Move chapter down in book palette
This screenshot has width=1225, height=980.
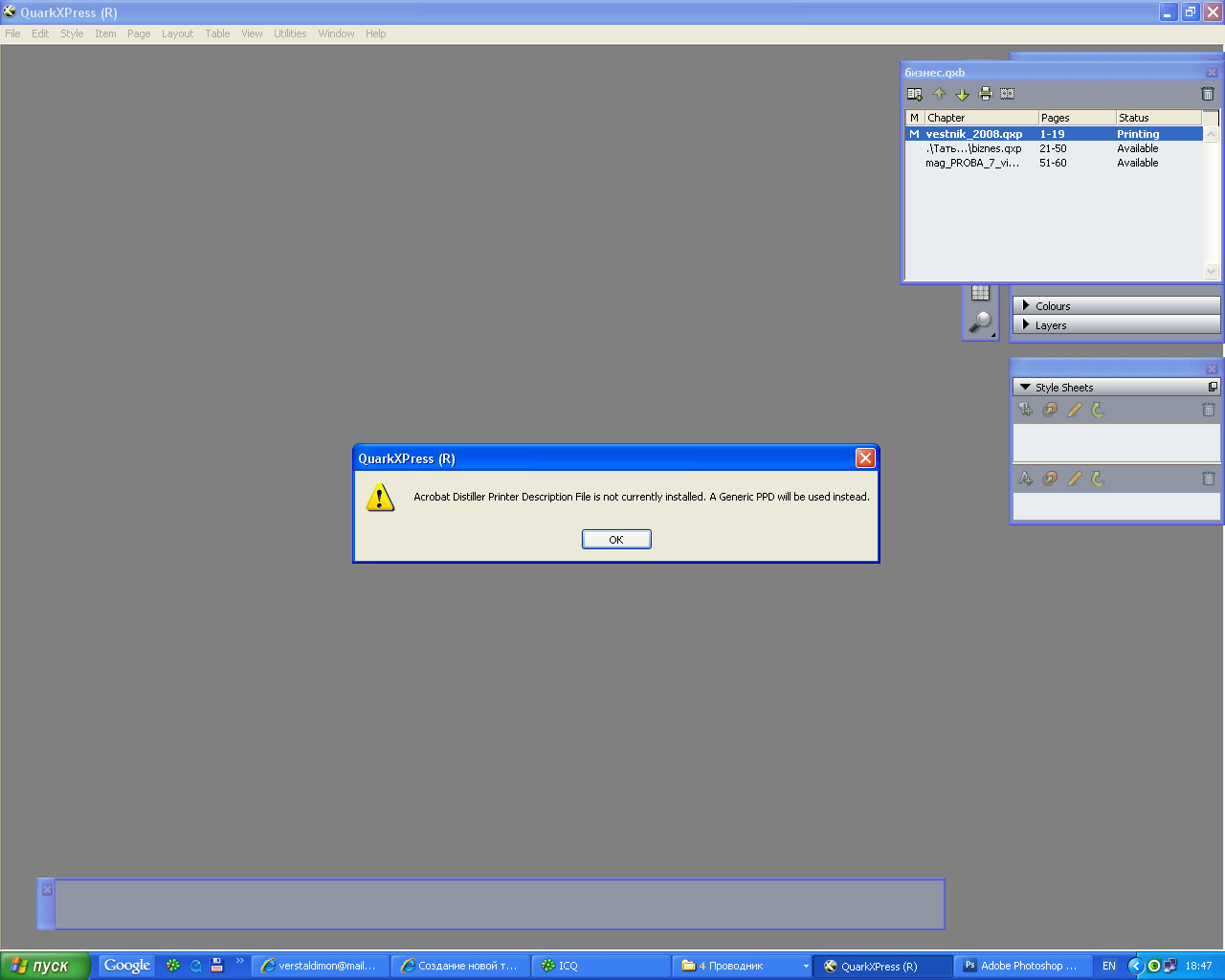(962, 94)
